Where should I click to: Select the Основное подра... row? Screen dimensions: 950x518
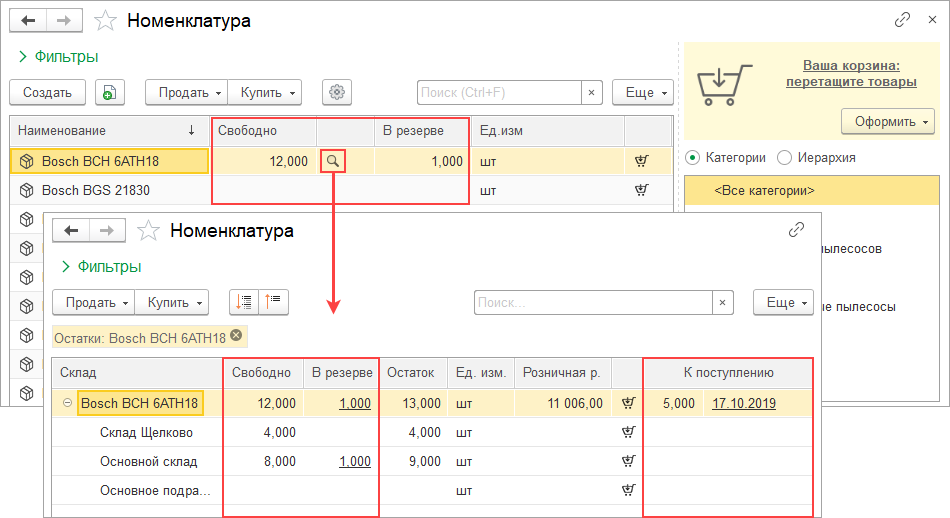point(155,491)
